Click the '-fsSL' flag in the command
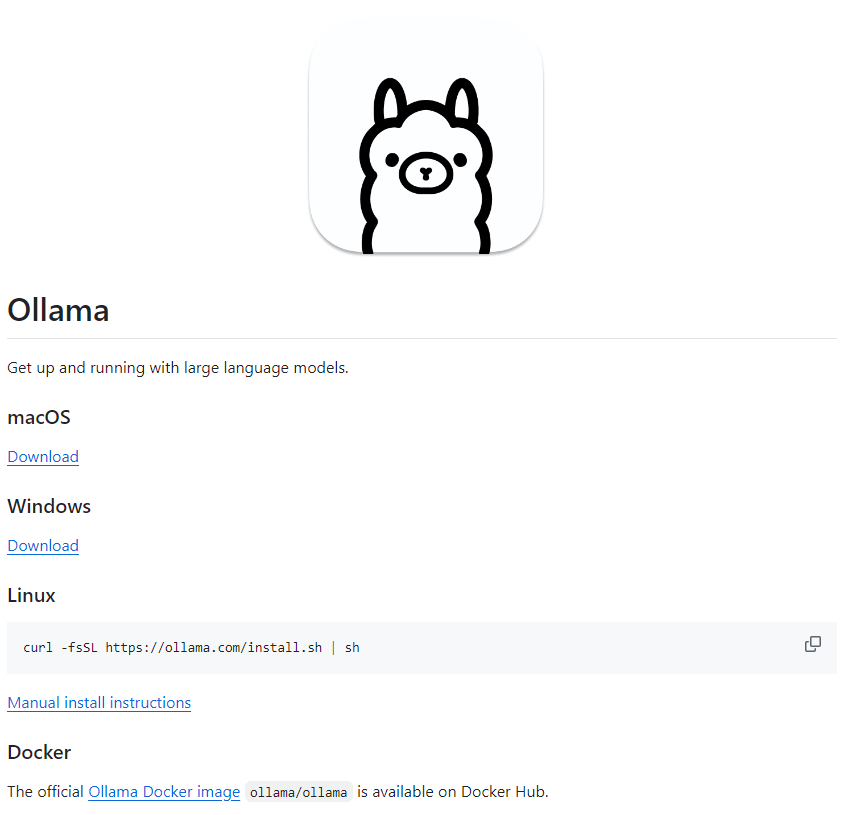This screenshot has height=815, width=841. pos(79,648)
